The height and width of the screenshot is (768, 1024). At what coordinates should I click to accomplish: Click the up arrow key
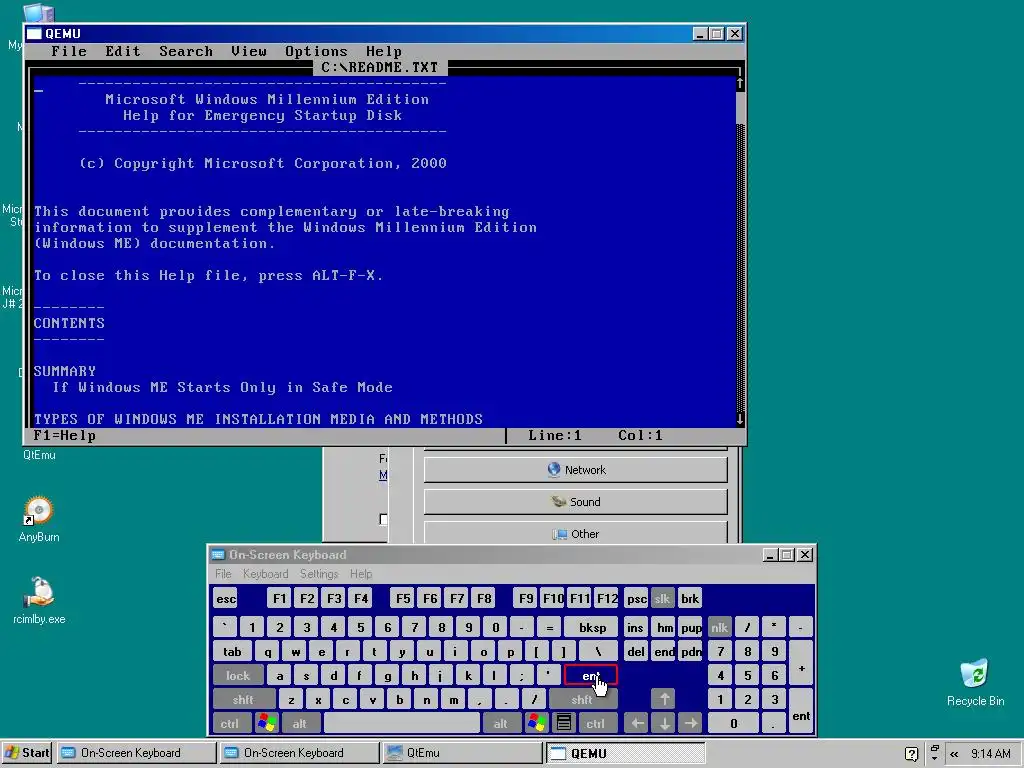click(x=664, y=699)
